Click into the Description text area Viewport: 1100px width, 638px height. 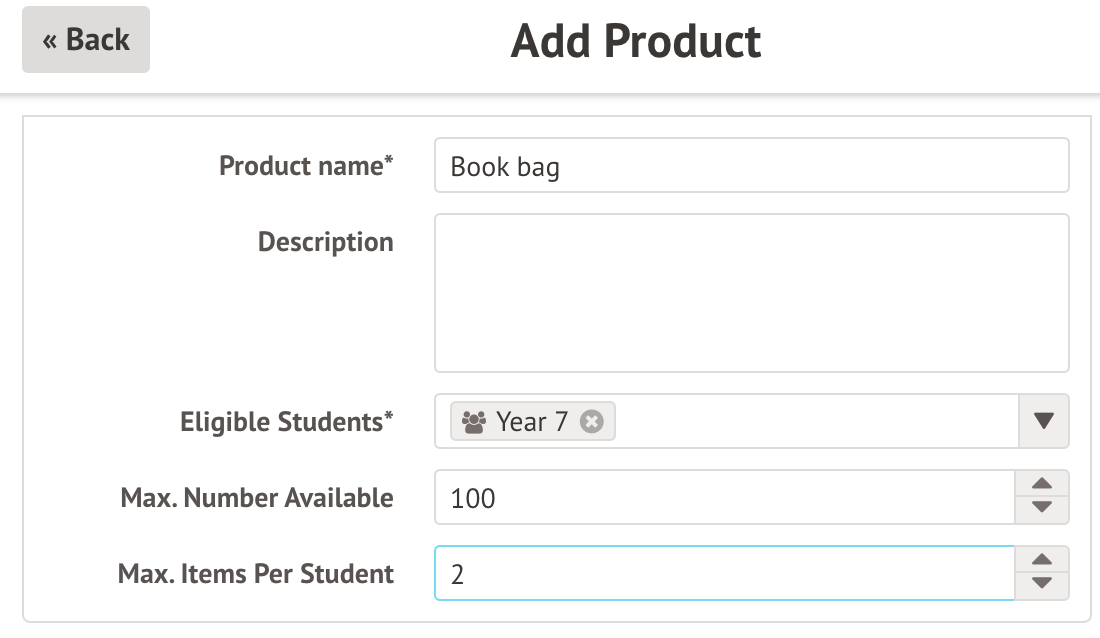pyautogui.click(x=751, y=293)
